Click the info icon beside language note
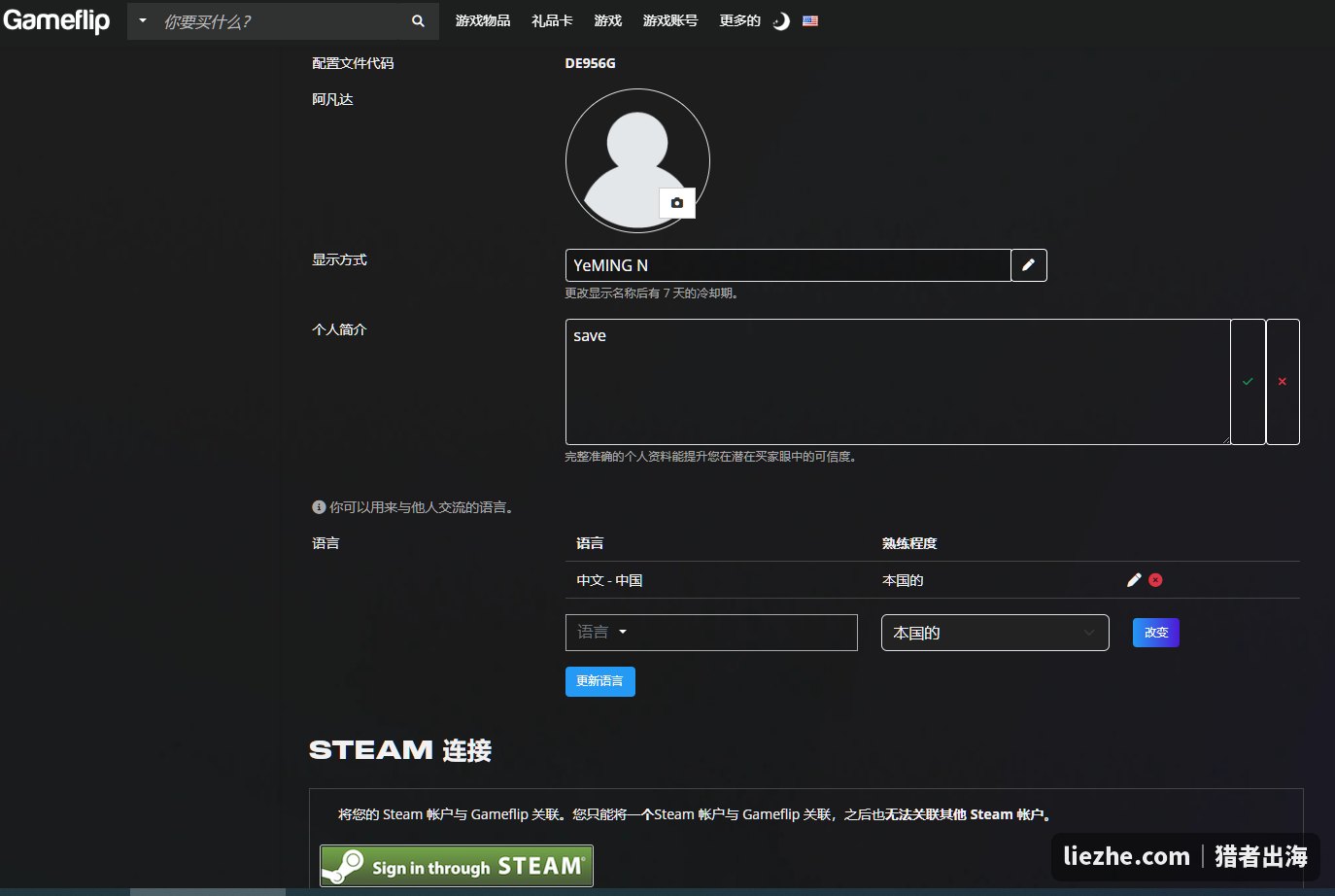Screen dimensions: 1335x896 click(319, 507)
